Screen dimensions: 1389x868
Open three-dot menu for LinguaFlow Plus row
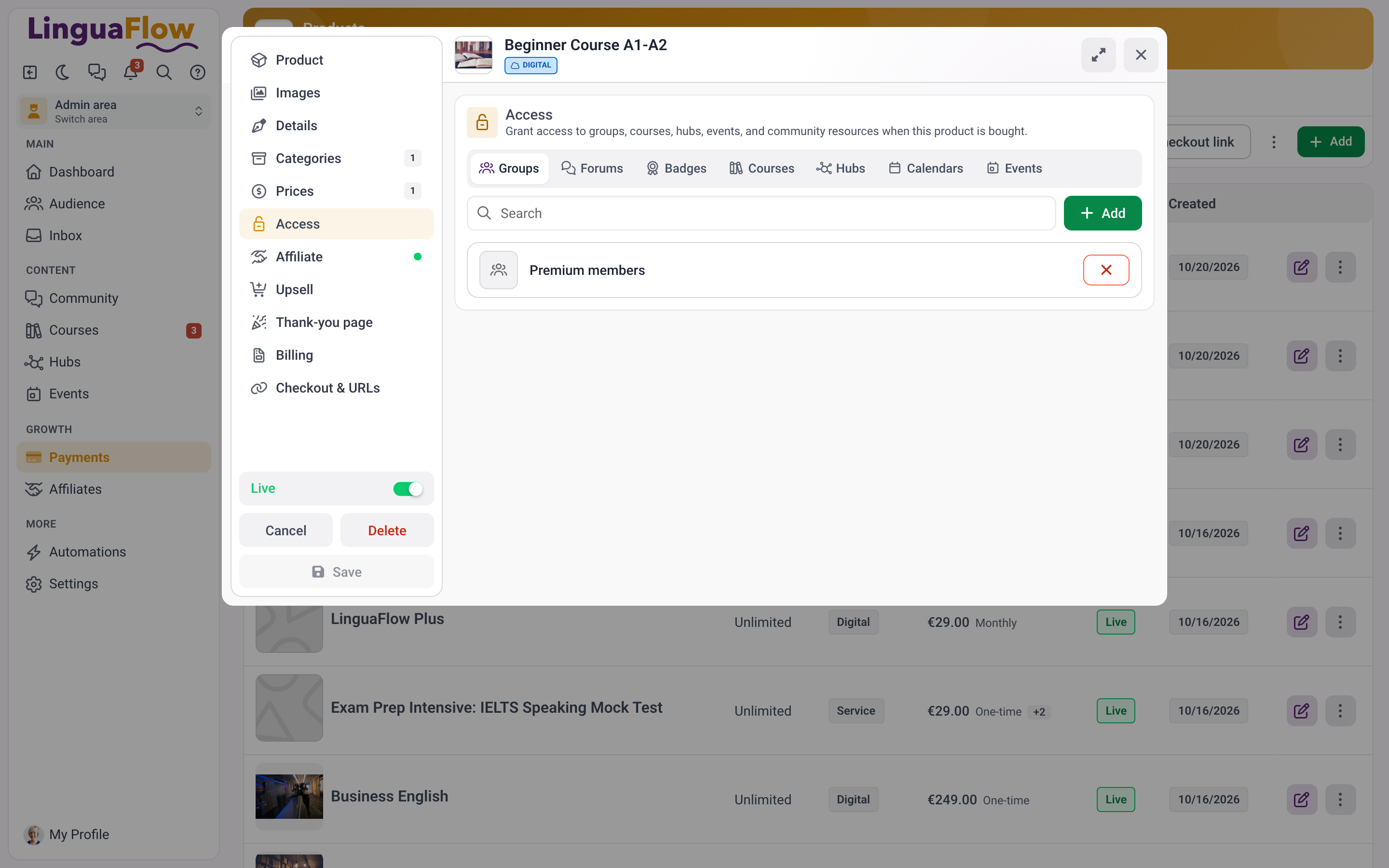click(1340, 622)
